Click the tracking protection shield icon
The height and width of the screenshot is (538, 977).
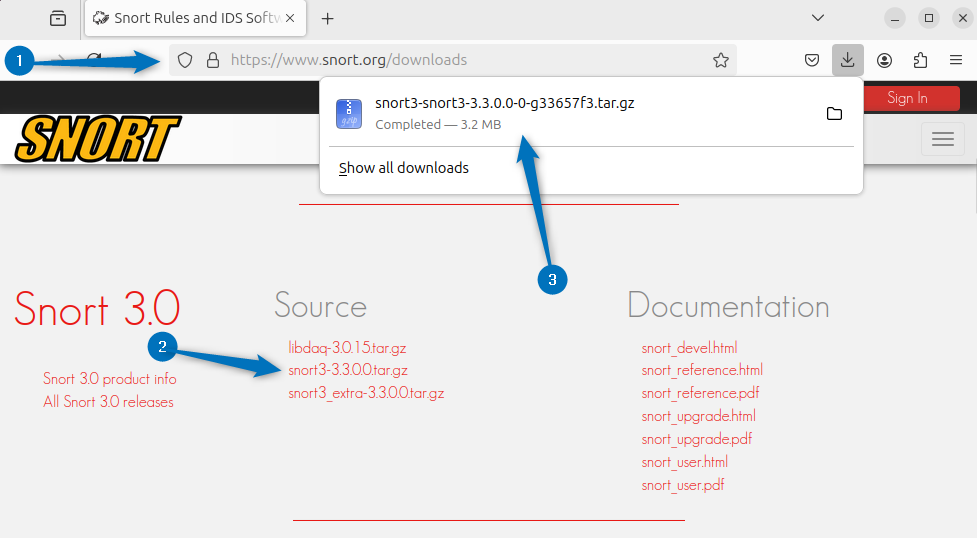(x=184, y=60)
